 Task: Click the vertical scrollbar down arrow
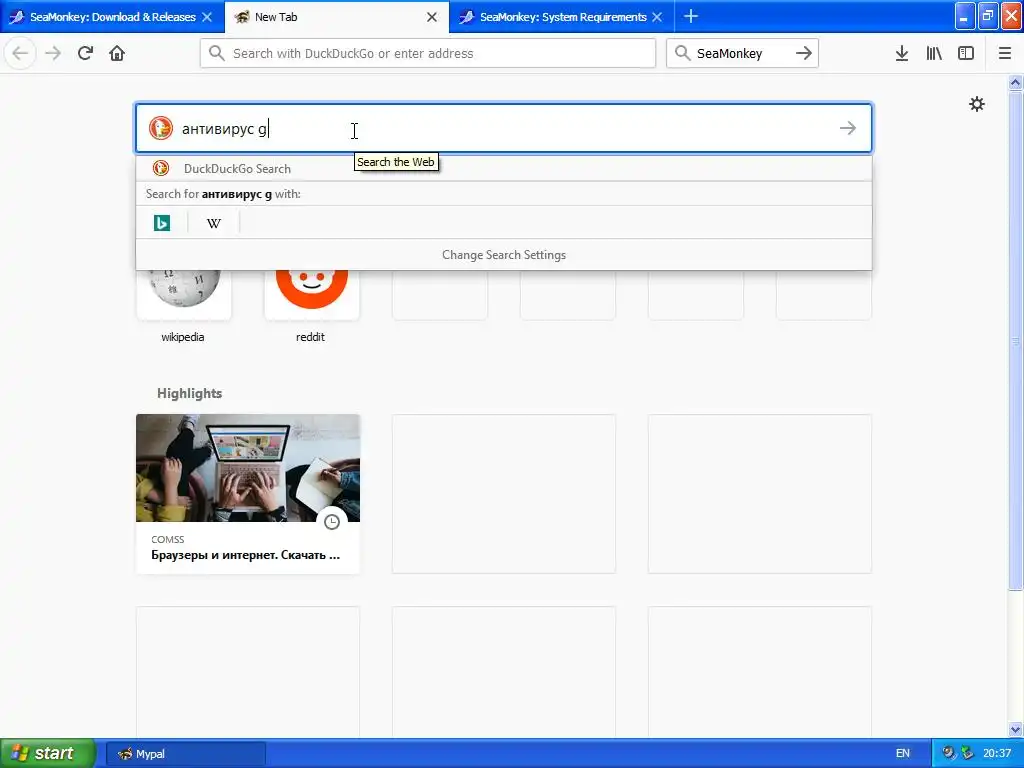1015,729
